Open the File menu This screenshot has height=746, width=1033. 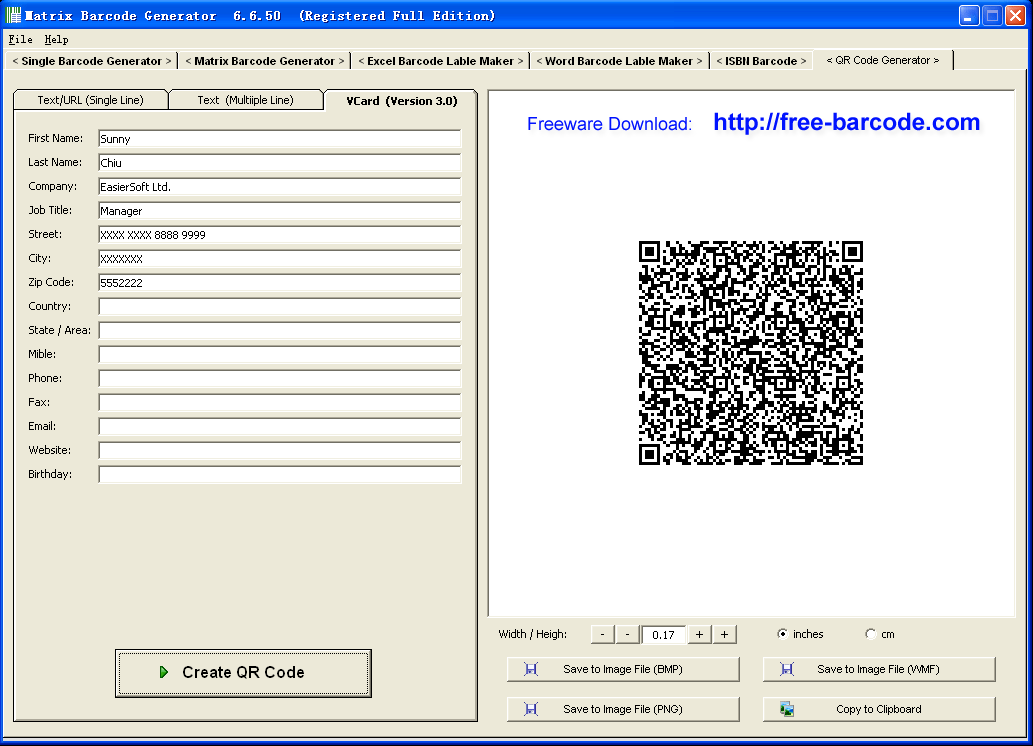(20, 40)
